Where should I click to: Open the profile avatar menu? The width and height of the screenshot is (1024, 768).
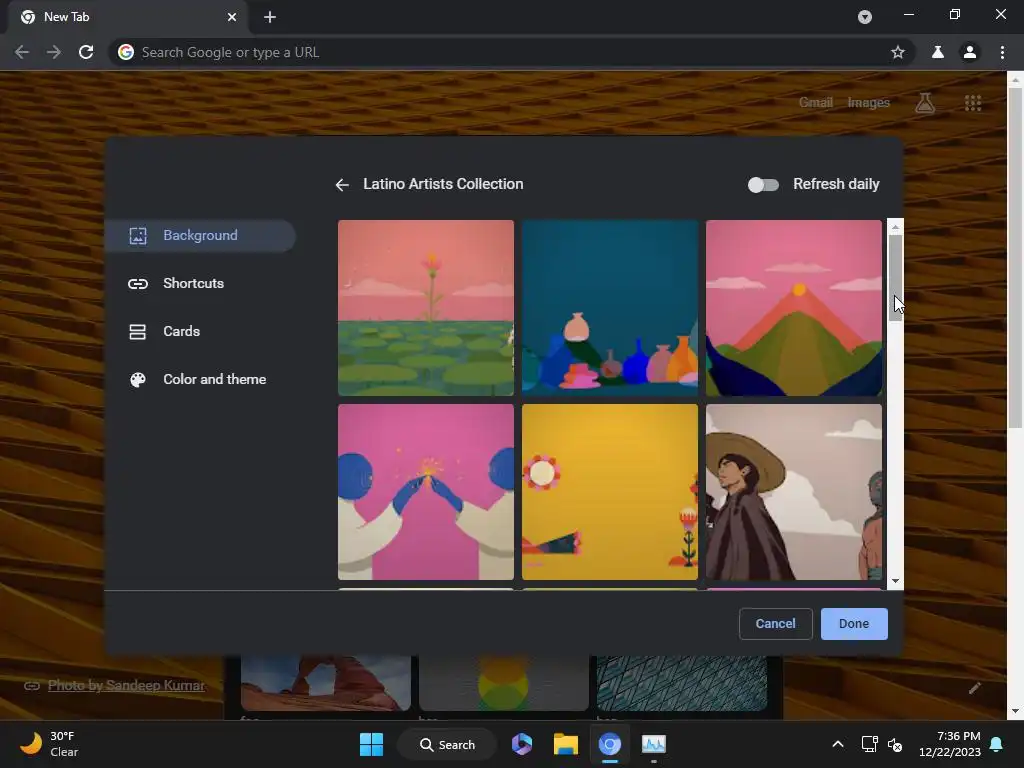pyautogui.click(x=970, y=52)
